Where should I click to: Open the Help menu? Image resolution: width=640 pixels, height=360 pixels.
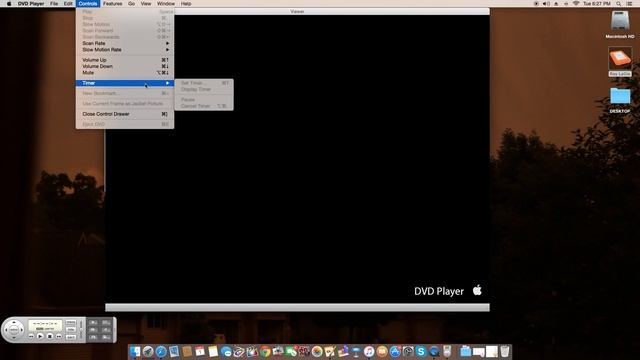coord(186,4)
